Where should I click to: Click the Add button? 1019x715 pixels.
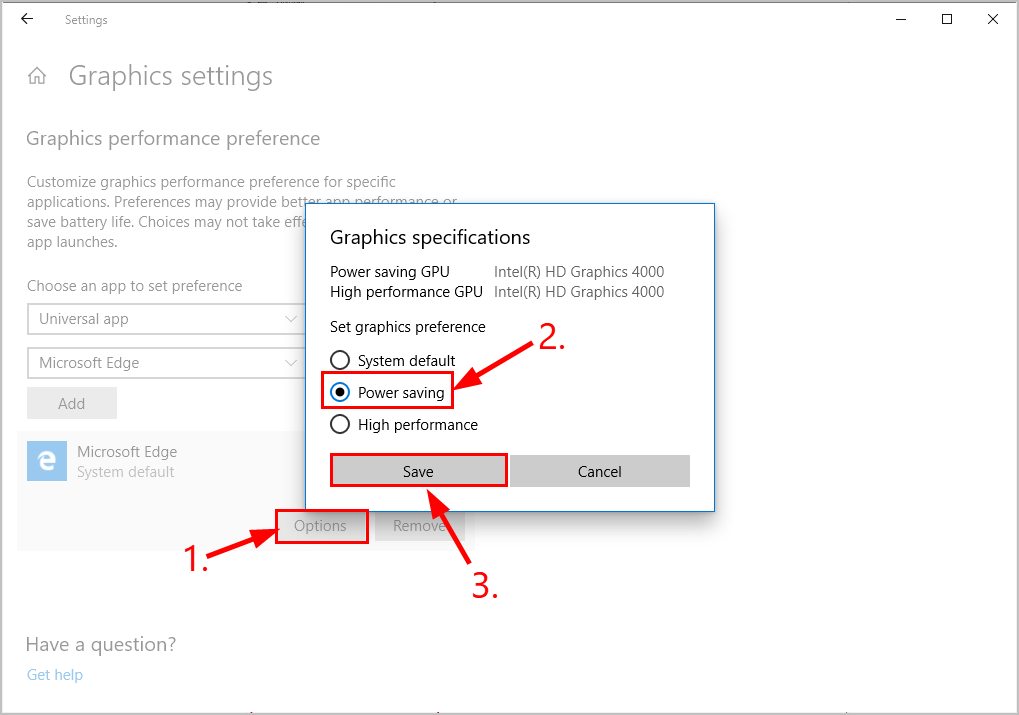(71, 404)
